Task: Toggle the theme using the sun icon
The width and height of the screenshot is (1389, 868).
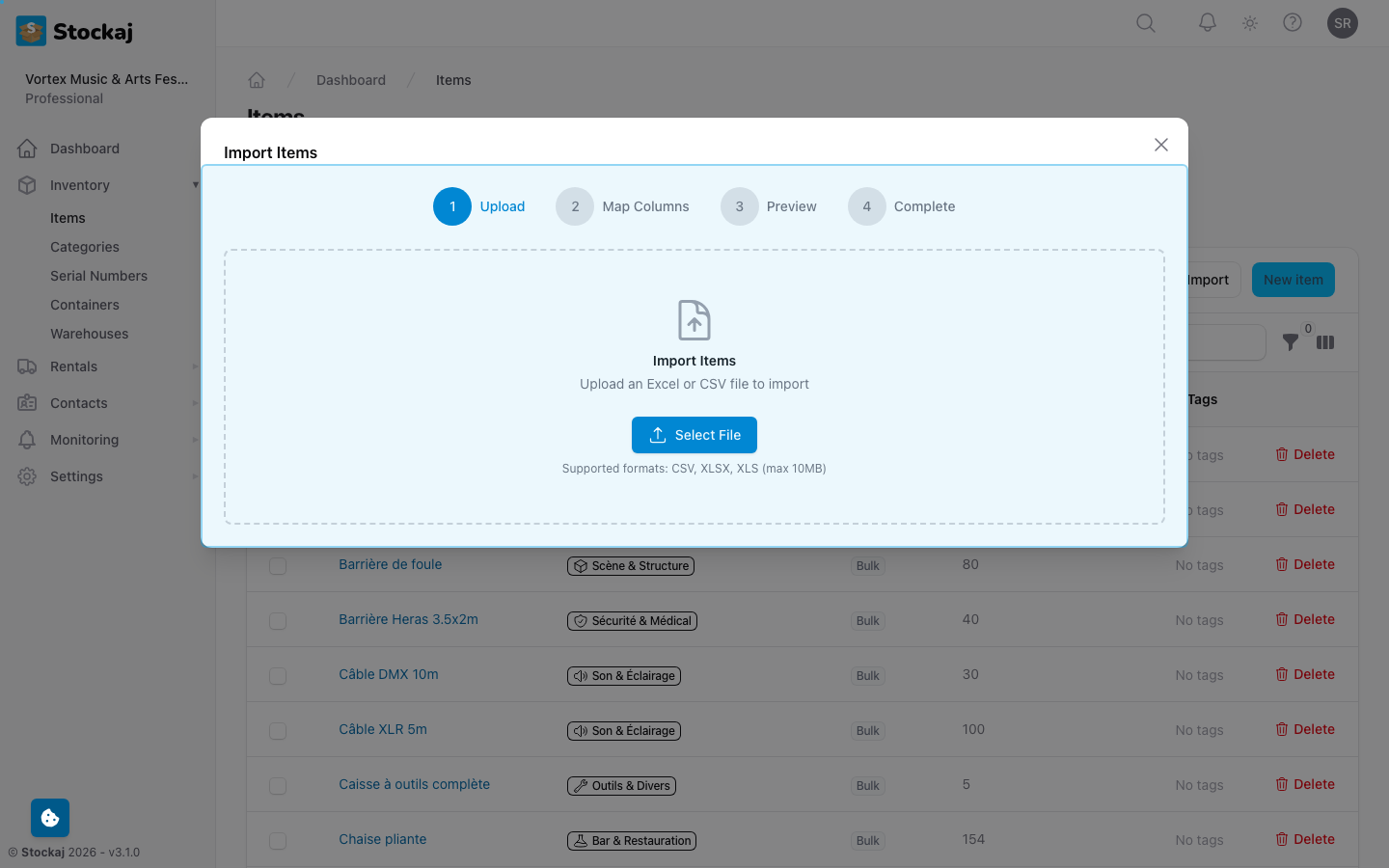Action: point(1249,22)
